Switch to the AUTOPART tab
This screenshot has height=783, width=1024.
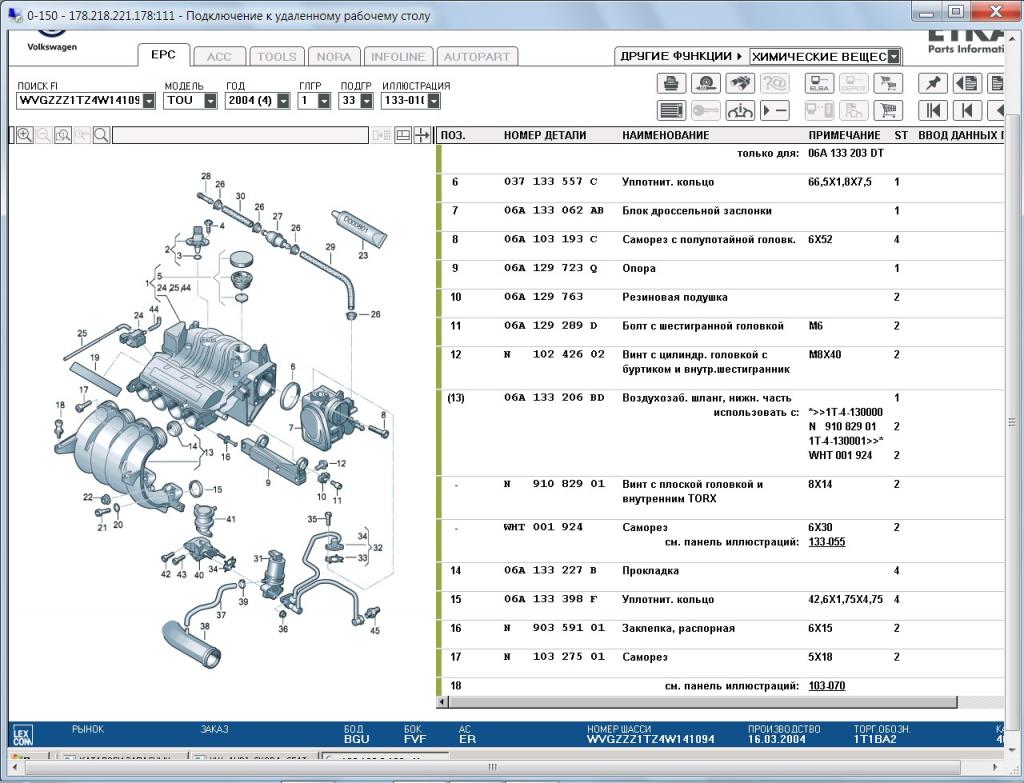(477, 57)
